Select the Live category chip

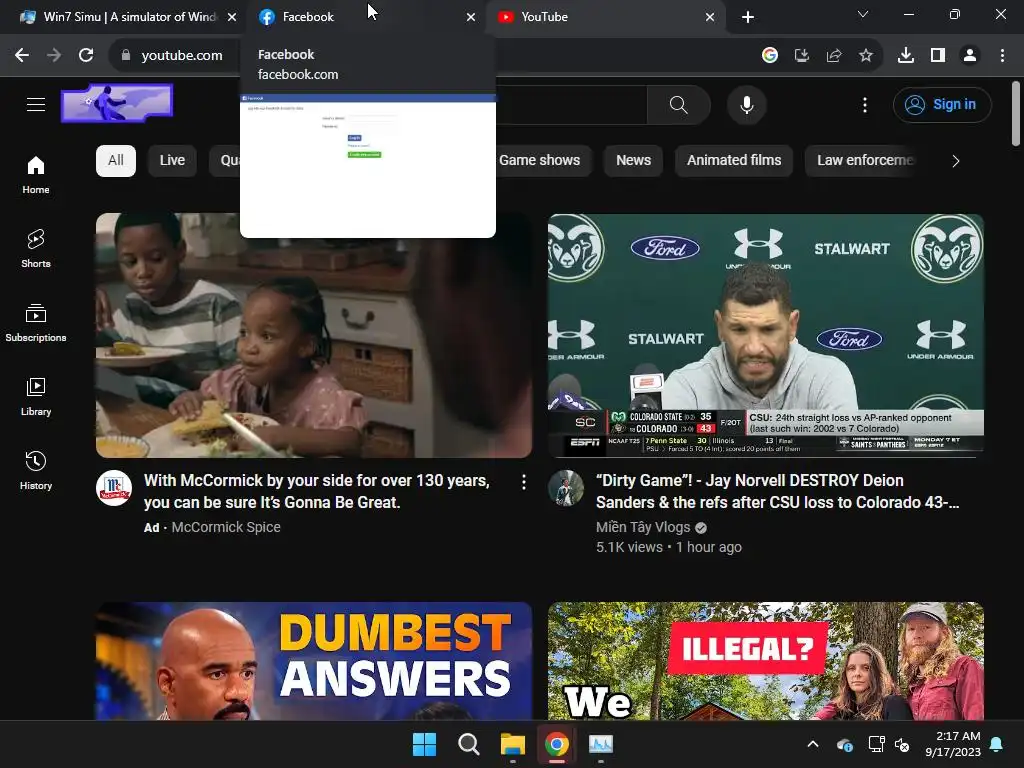tap(172, 161)
